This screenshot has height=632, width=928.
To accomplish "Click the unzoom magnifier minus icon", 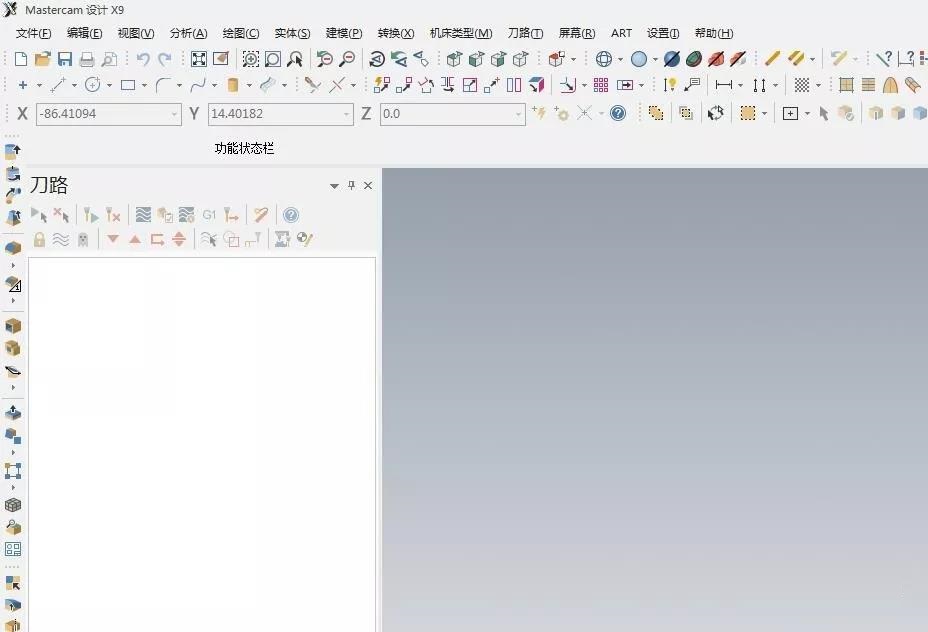I will point(347,59).
